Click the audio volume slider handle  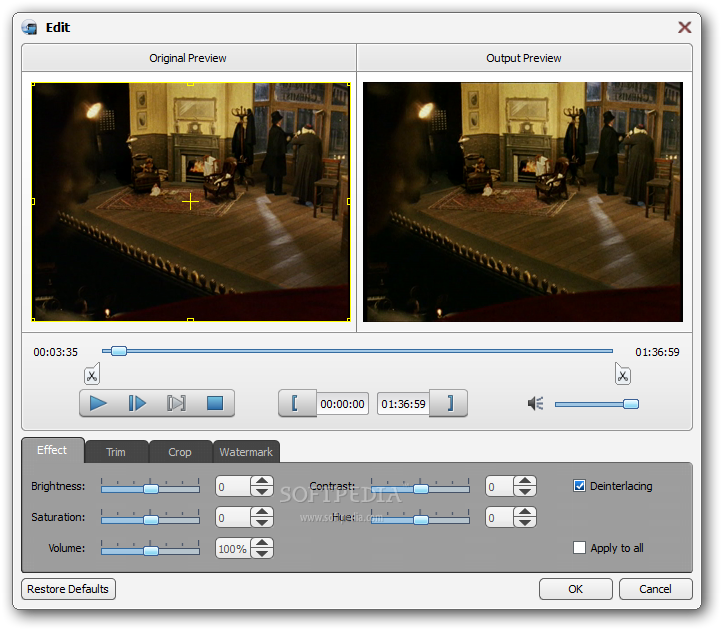631,404
